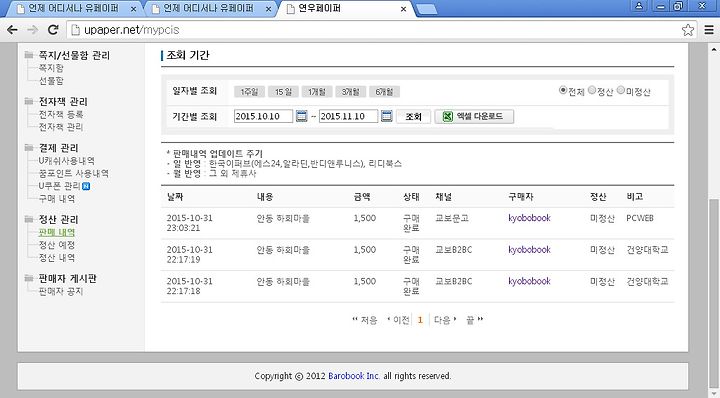Filter by 15일 period

[283, 92]
